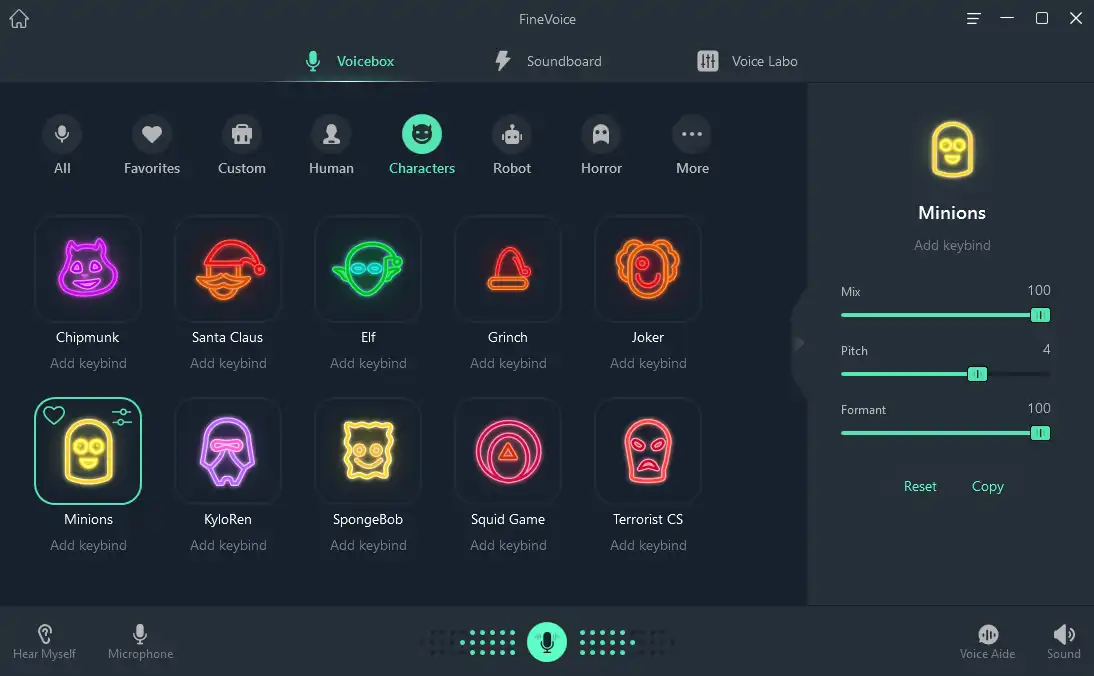Open Voice Aide at bottom right
The width and height of the screenshot is (1094, 676).
click(x=987, y=642)
